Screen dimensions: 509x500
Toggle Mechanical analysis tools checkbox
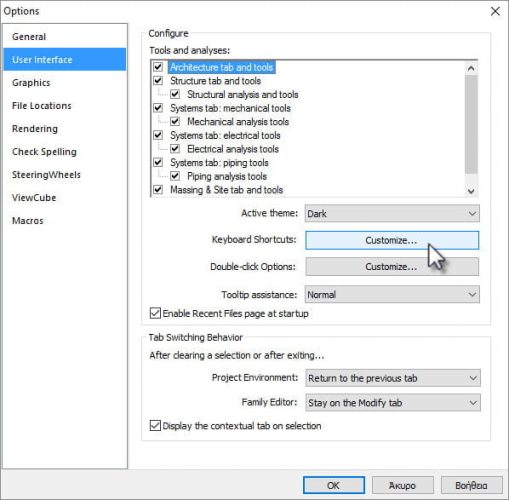tap(175, 122)
